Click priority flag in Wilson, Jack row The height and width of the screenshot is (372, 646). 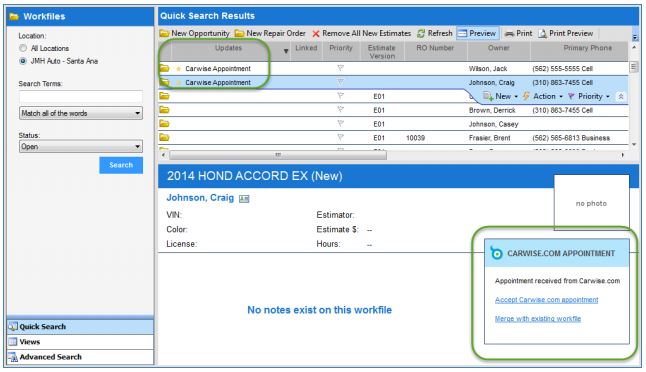340,68
